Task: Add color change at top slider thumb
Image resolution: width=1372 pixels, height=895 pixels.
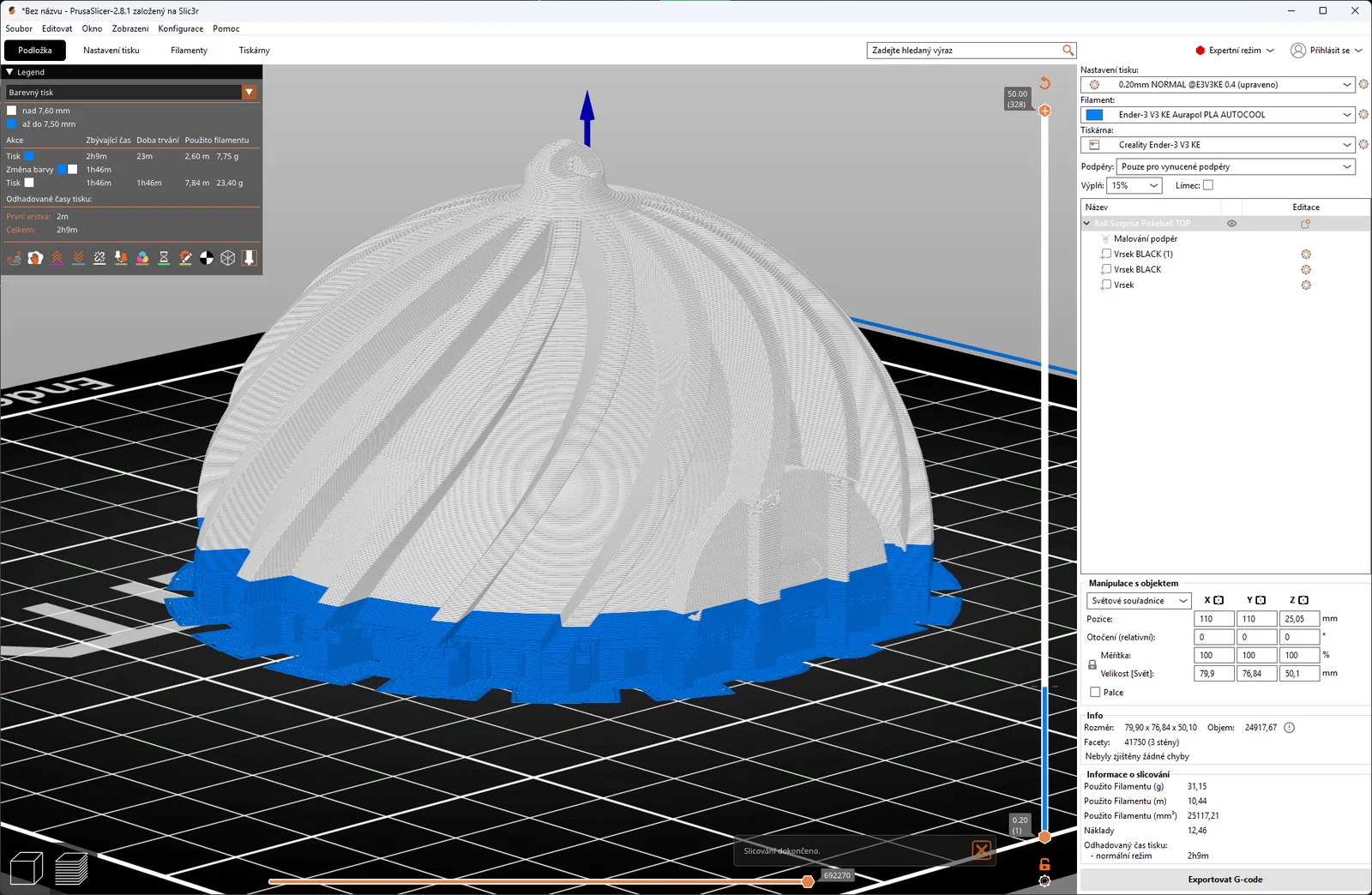Action: (x=1044, y=111)
